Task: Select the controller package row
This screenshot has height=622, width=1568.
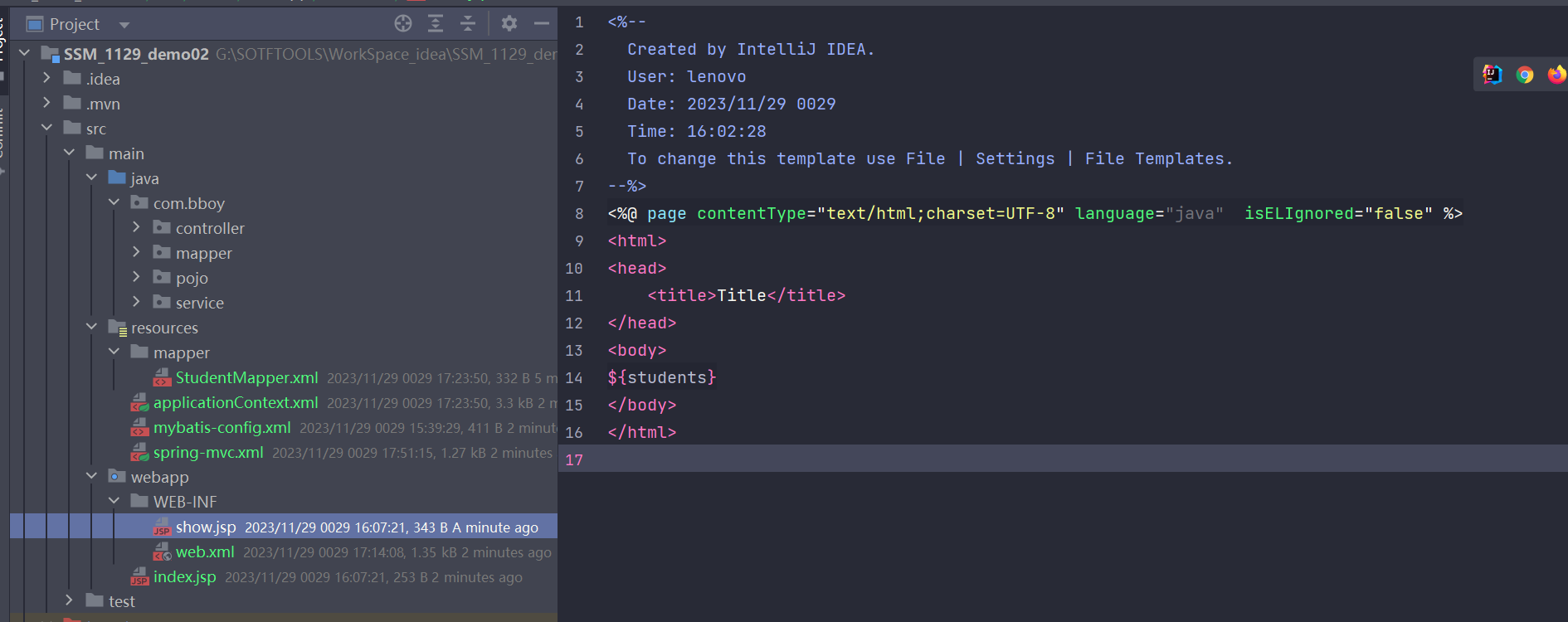Action: pyautogui.click(x=284, y=228)
